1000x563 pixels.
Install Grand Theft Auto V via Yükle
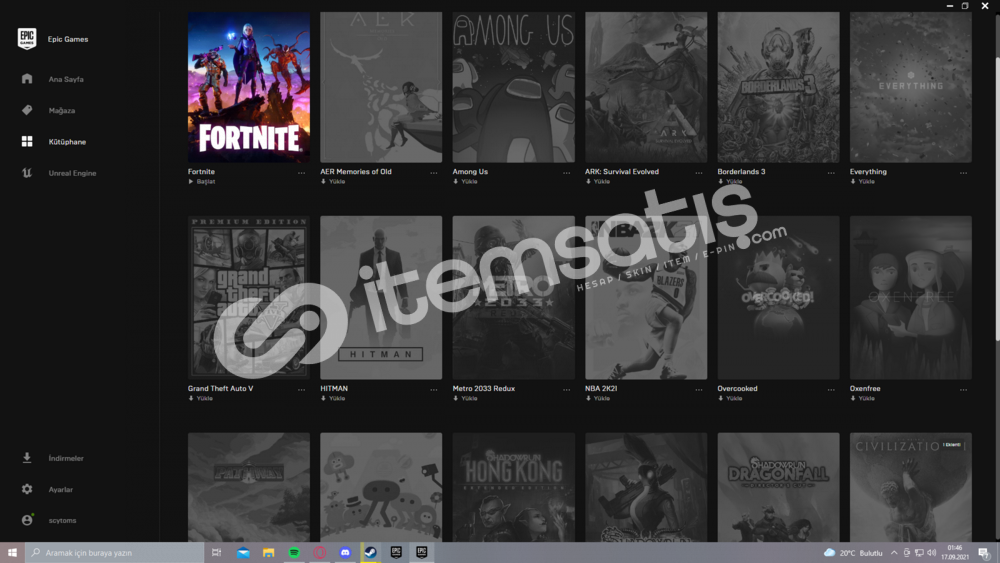(200, 398)
